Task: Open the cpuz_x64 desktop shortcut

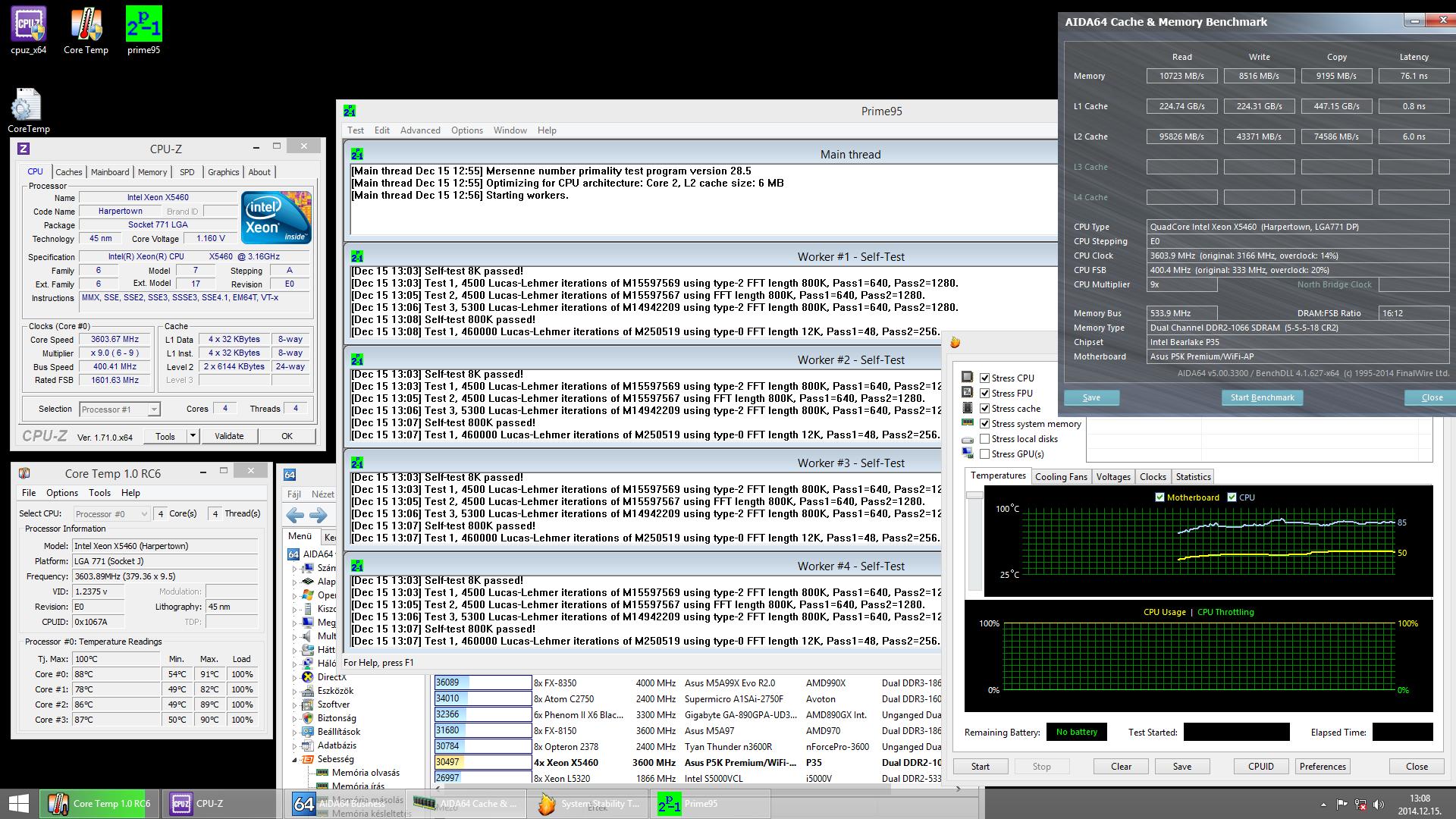Action: [x=29, y=30]
